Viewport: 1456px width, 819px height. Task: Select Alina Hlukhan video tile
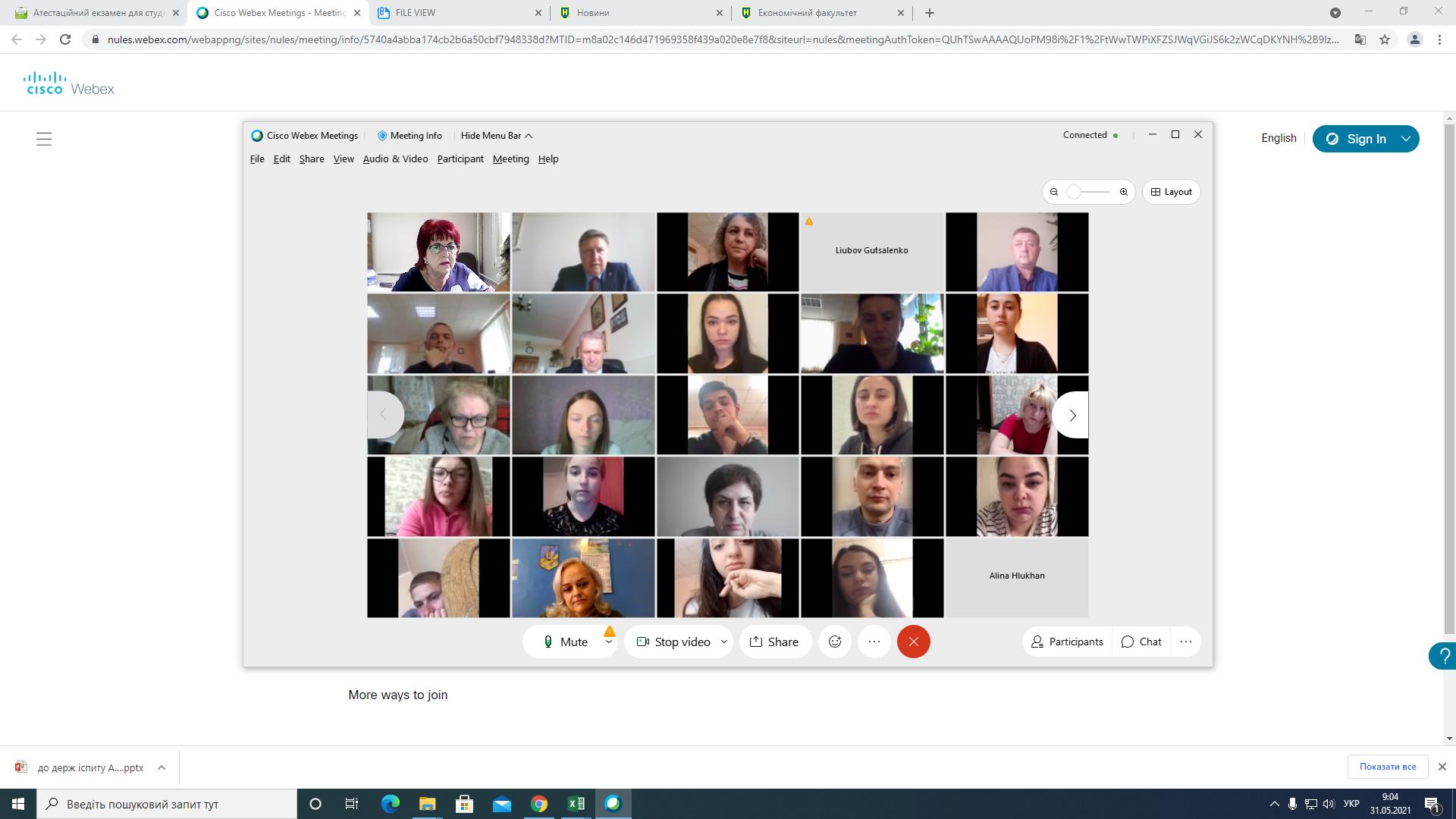click(x=1017, y=578)
